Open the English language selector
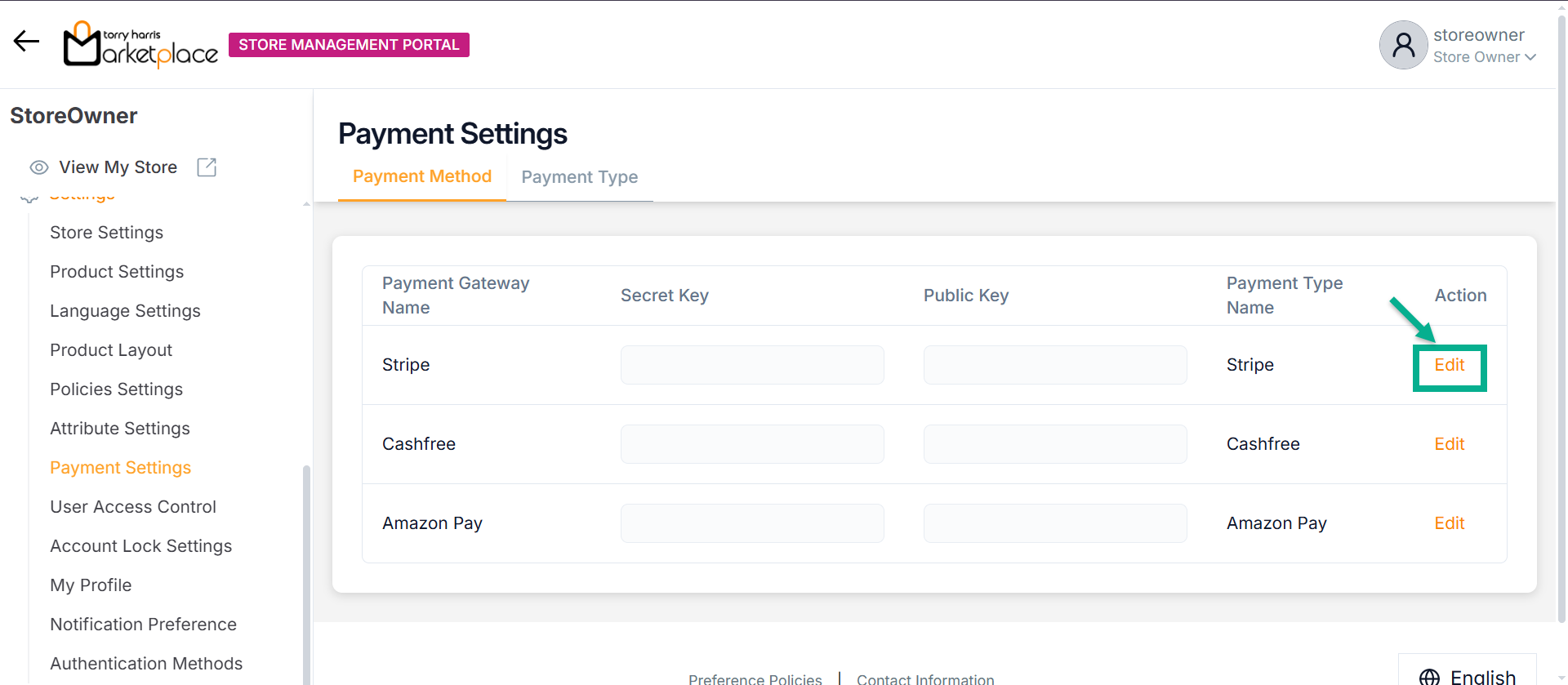The height and width of the screenshot is (685, 1568). (1481, 677)
